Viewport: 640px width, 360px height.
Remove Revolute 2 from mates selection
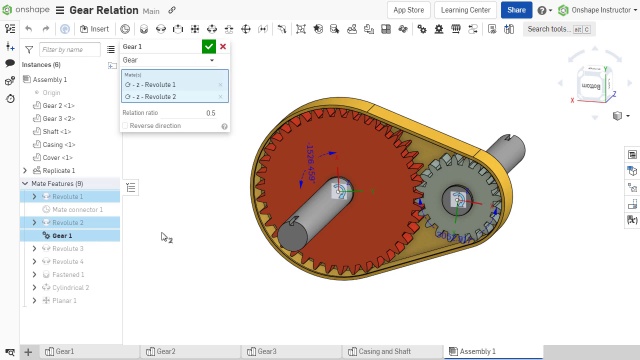(x=220, y=97)
